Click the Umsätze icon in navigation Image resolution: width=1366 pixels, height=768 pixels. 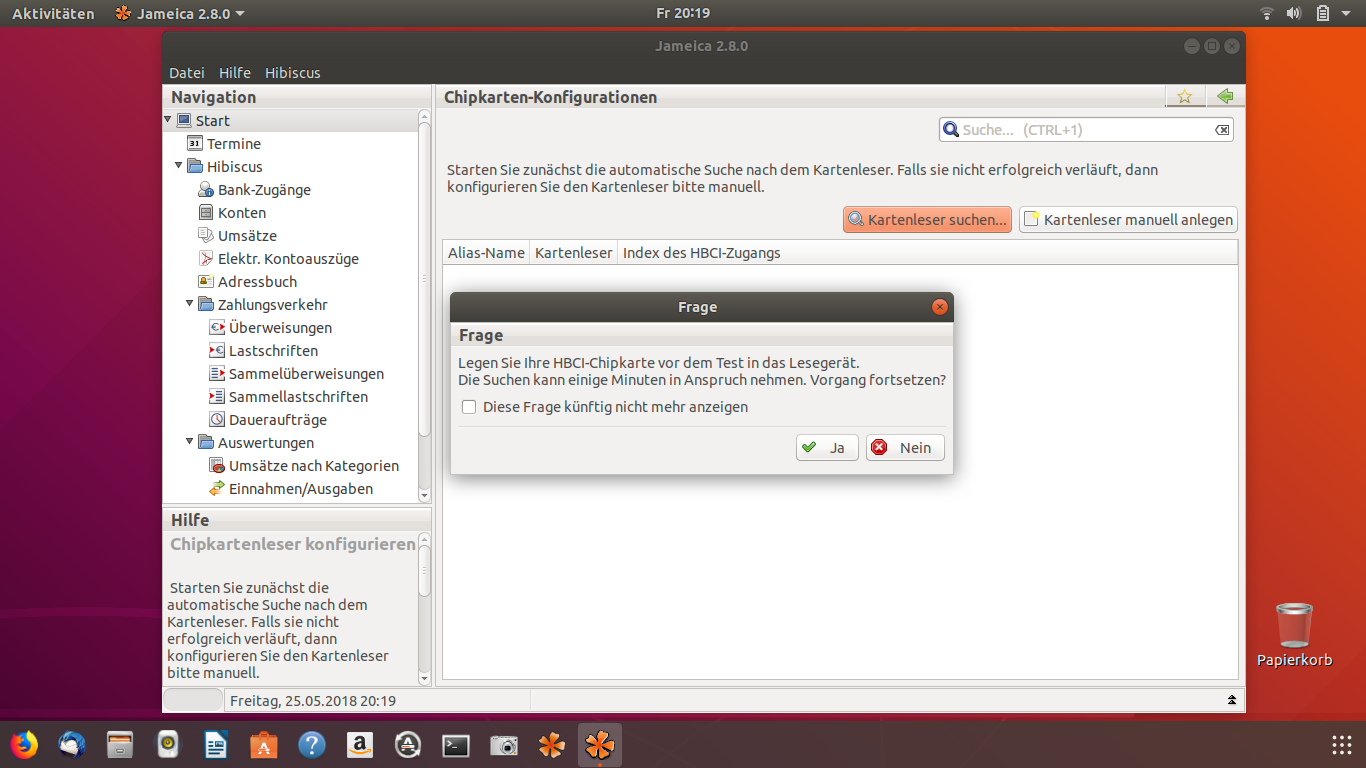point(206,236)
